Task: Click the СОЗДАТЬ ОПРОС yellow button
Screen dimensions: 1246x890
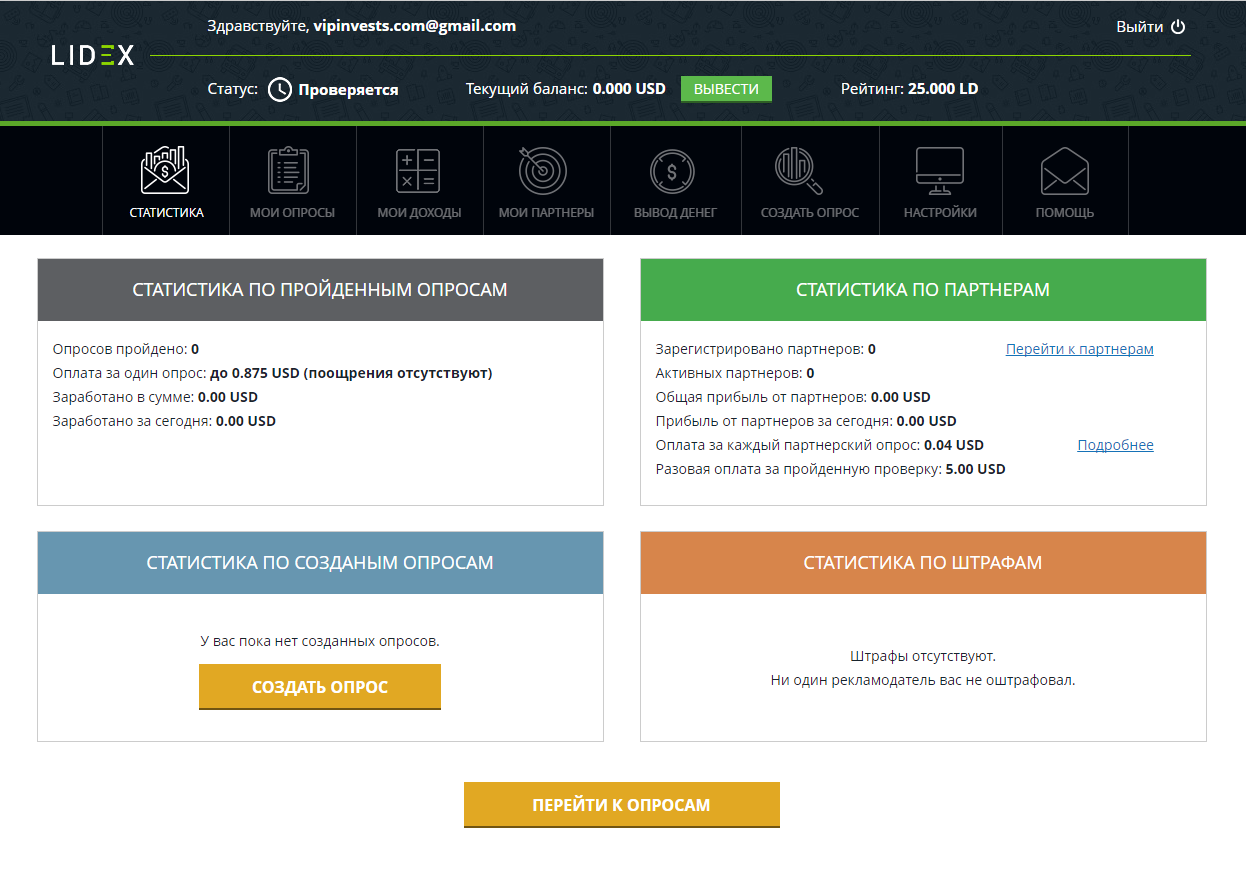Action: pyautogui.click(x=320, y=687)
